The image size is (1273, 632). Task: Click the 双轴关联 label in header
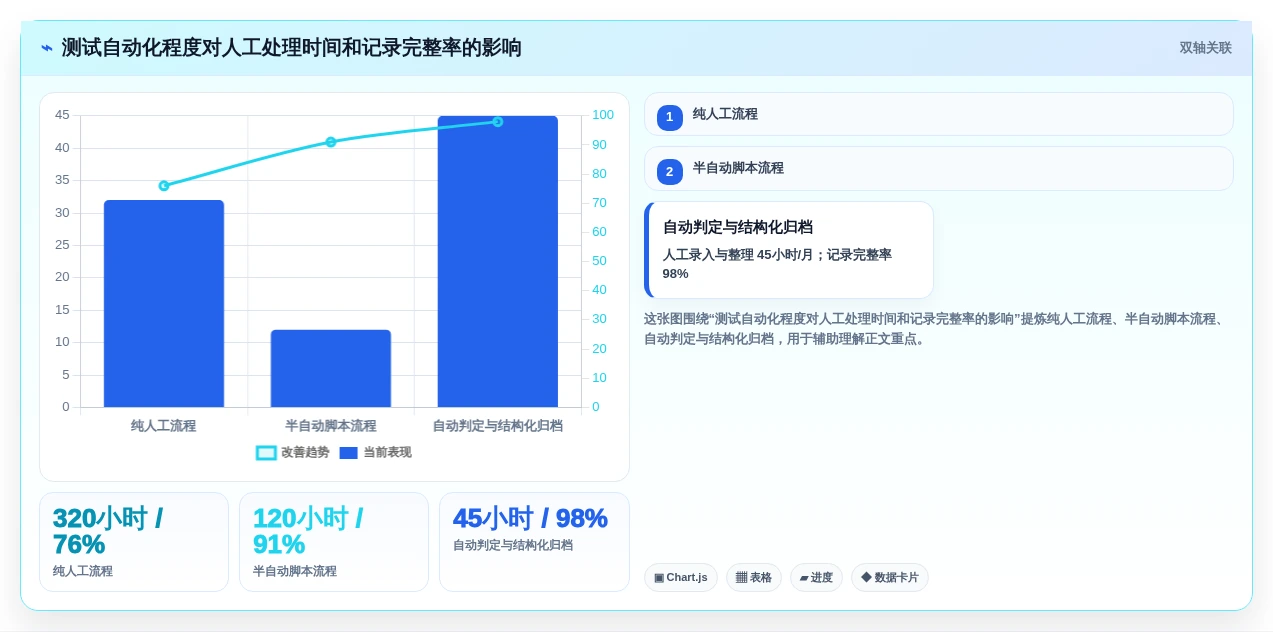1205,48
